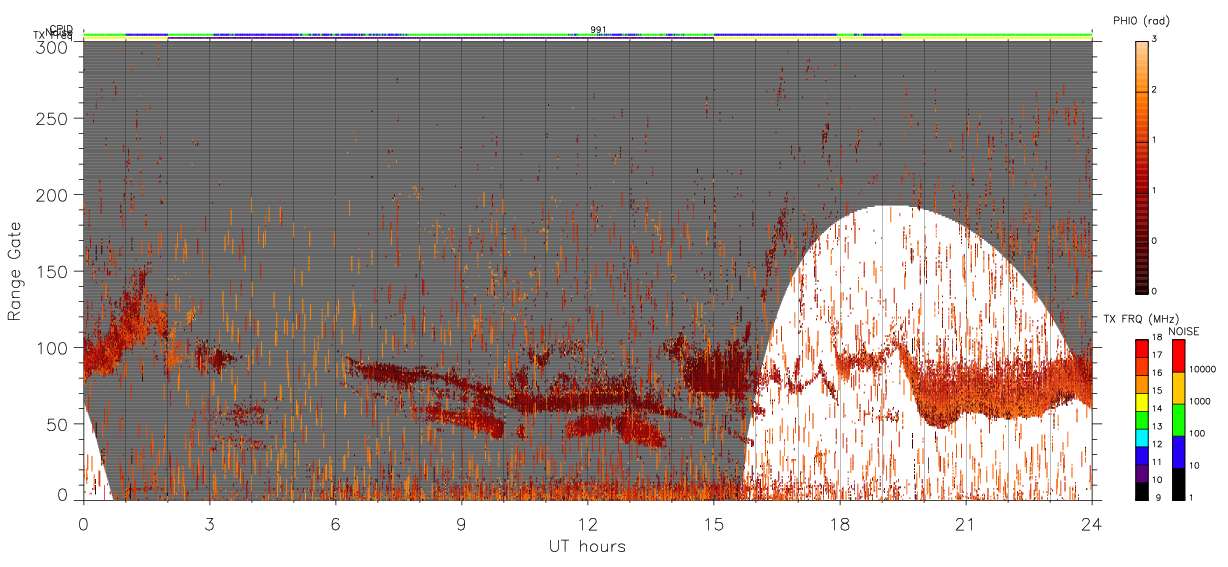The image size is (1228, 567).
Task: Click the 'CPID' label at top left
Action: click(x=61, y=29)
